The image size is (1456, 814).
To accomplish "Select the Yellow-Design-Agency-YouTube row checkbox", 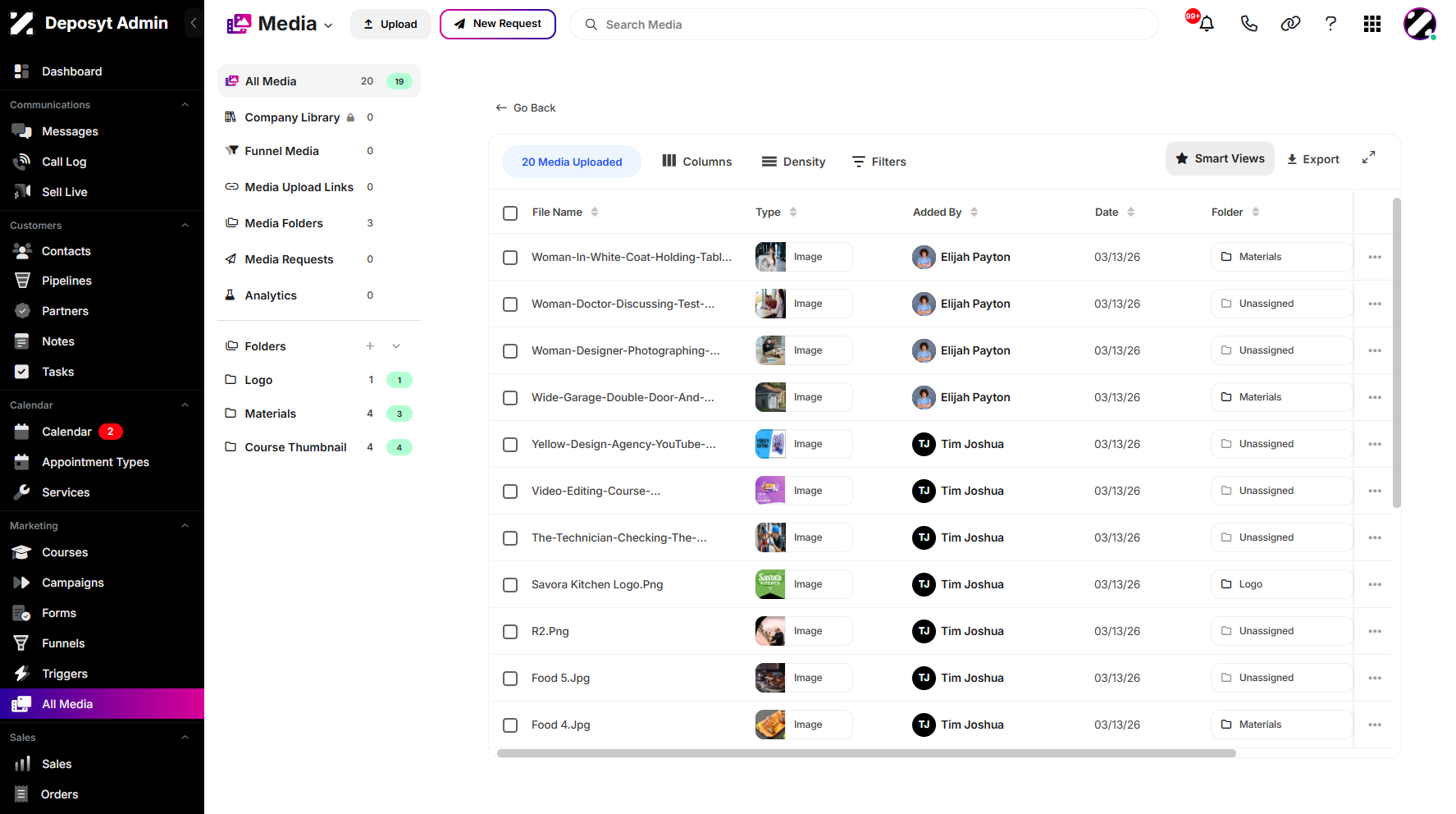I will pos(510,445).
